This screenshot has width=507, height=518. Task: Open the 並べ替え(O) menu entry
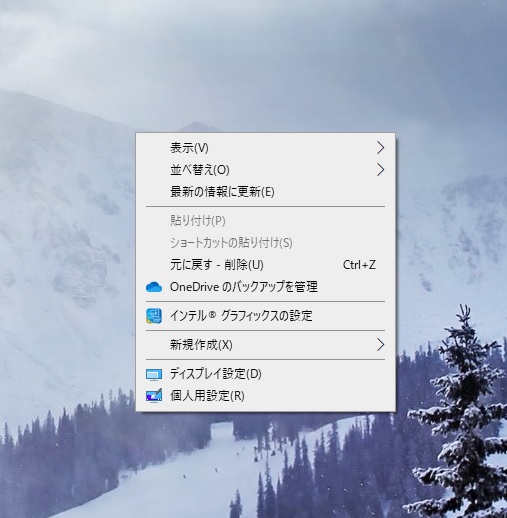[x=266, y=170]
